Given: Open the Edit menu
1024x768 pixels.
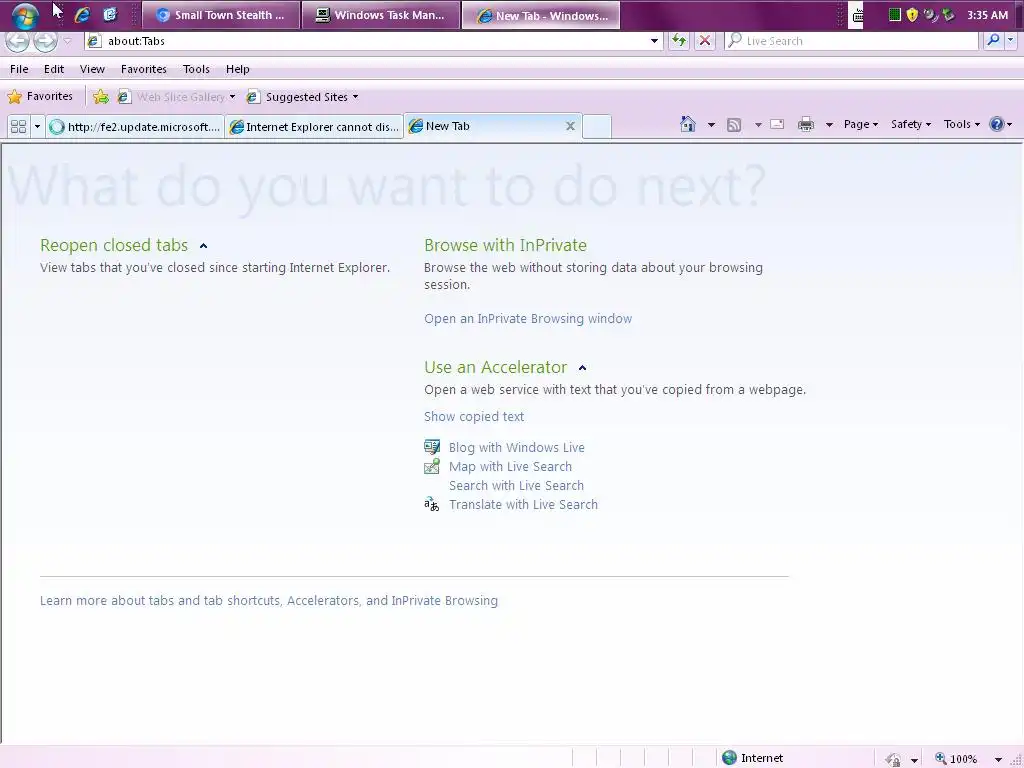Looking at the screenshot, I should click(54, 69).
